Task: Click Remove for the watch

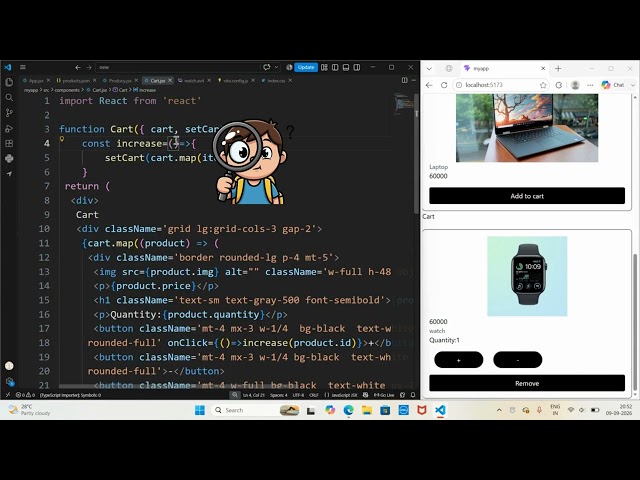Action: point(527,383)
